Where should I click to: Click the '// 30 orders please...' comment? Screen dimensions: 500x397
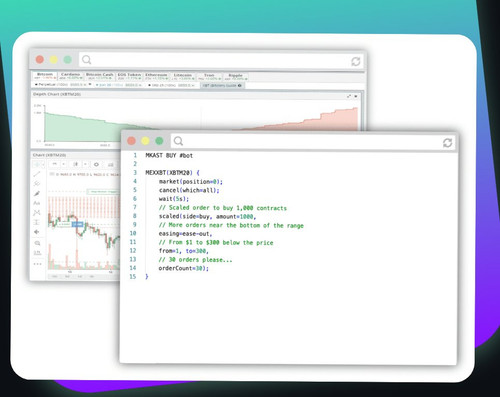[x=195, y=260]
